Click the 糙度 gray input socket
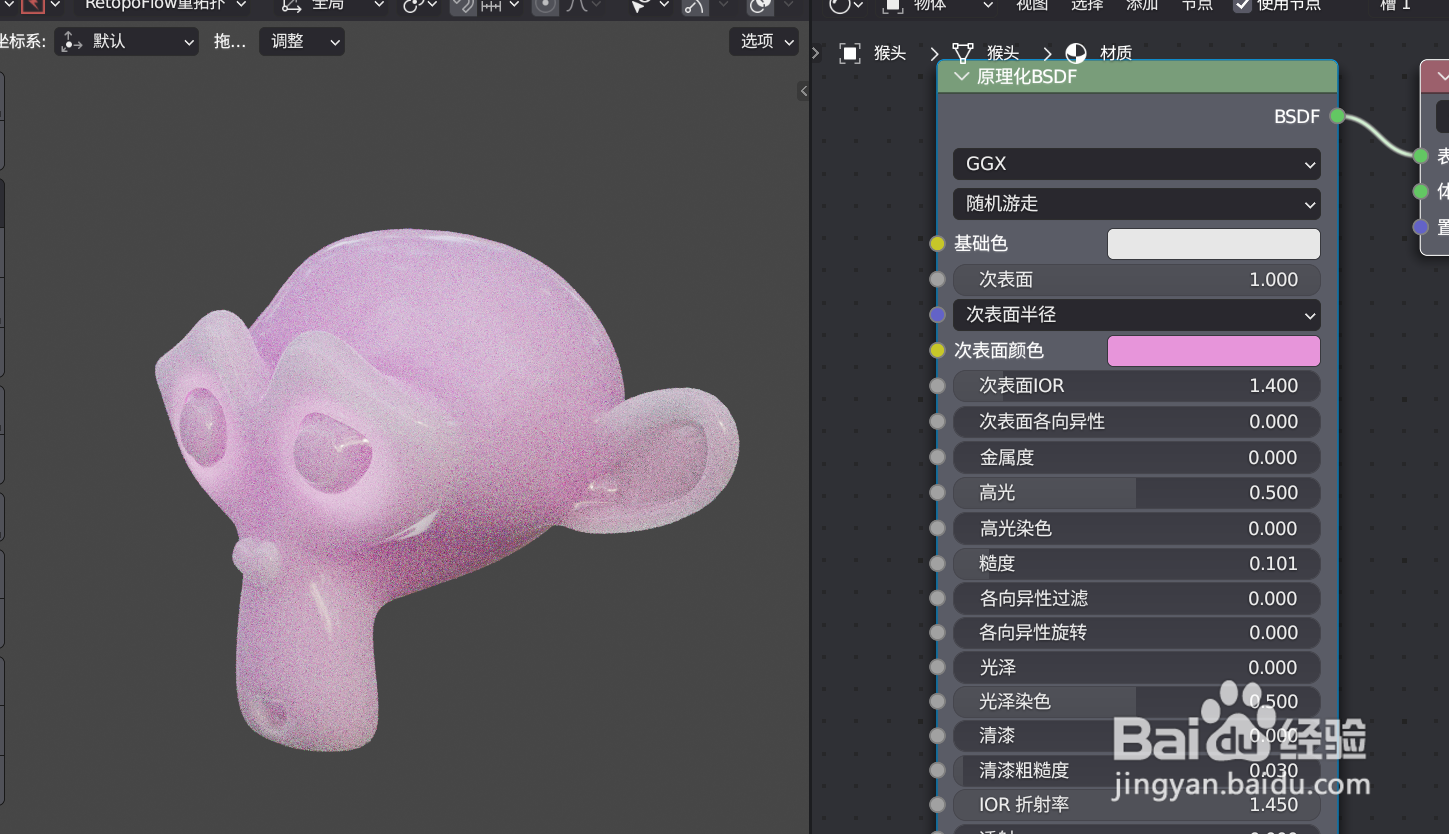Viewport: 1449px width, 834px height. click(x=937, y=564)
